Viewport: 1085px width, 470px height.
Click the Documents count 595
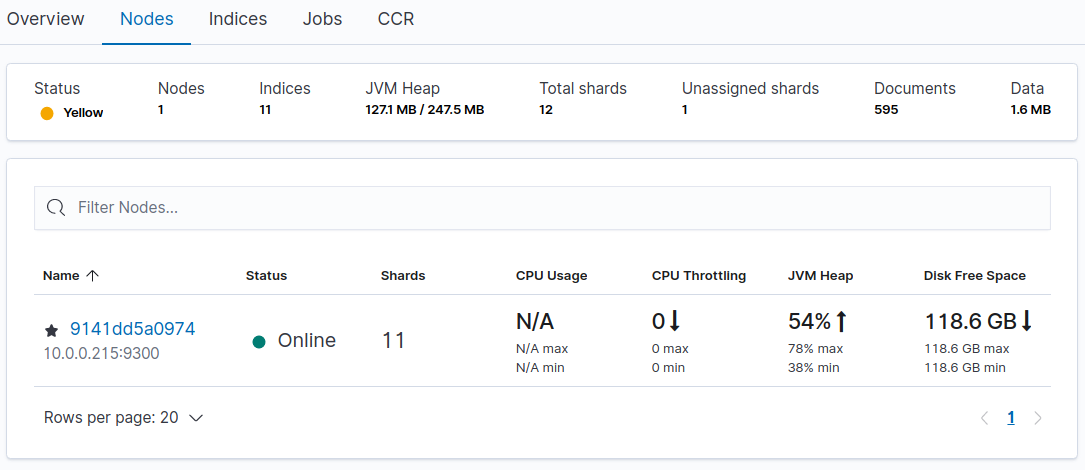pos(886,109)
